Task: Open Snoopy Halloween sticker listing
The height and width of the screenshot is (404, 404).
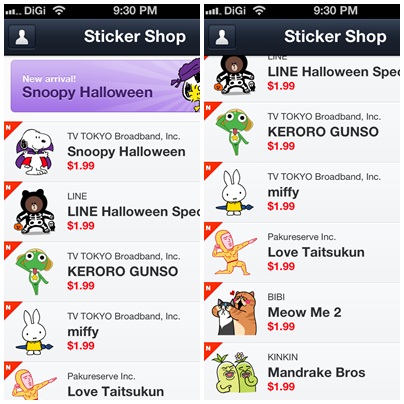Action: tap(102, 152)
